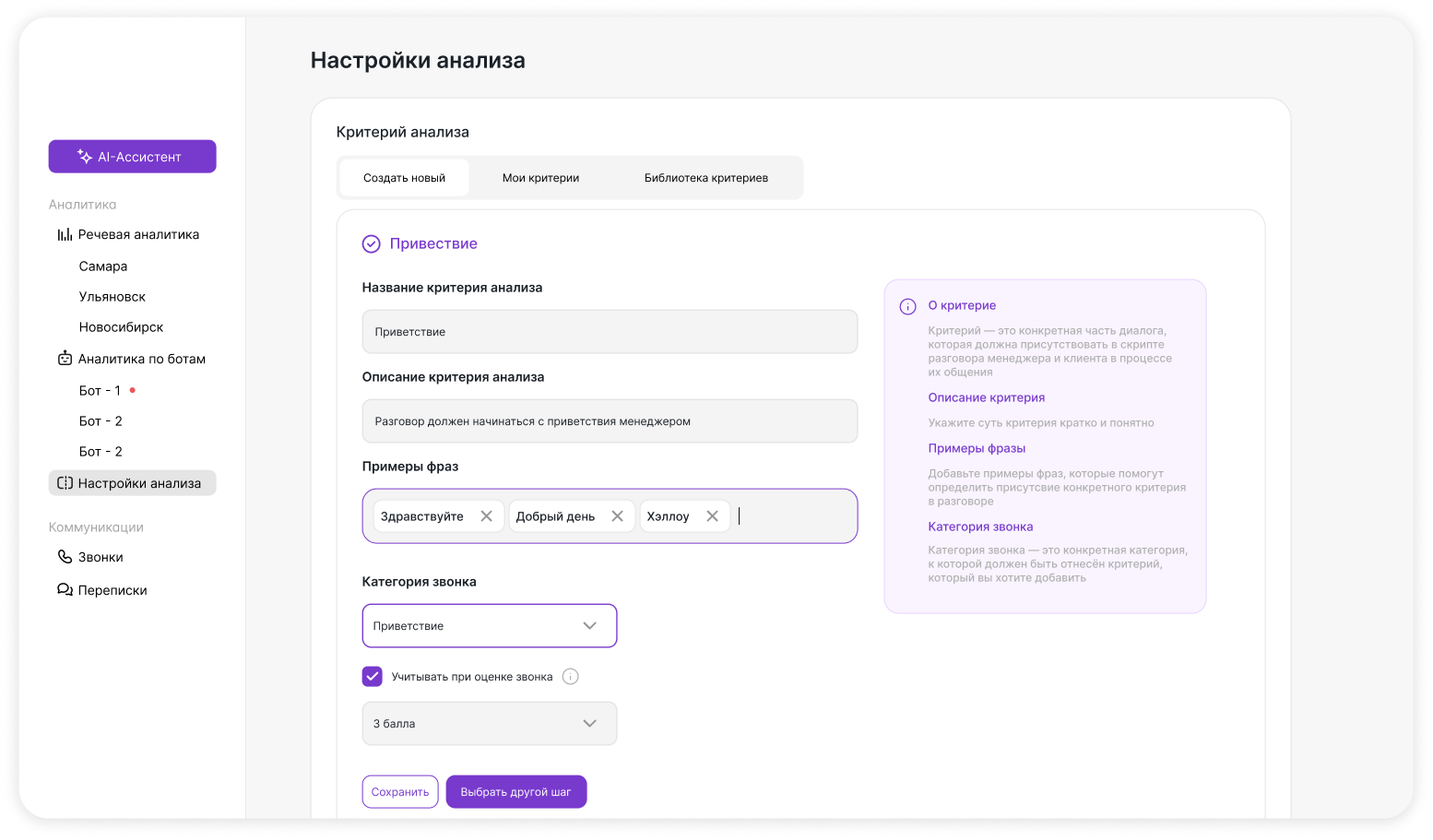
Task: Click the О критерие heading
Action: coord(962,305)
